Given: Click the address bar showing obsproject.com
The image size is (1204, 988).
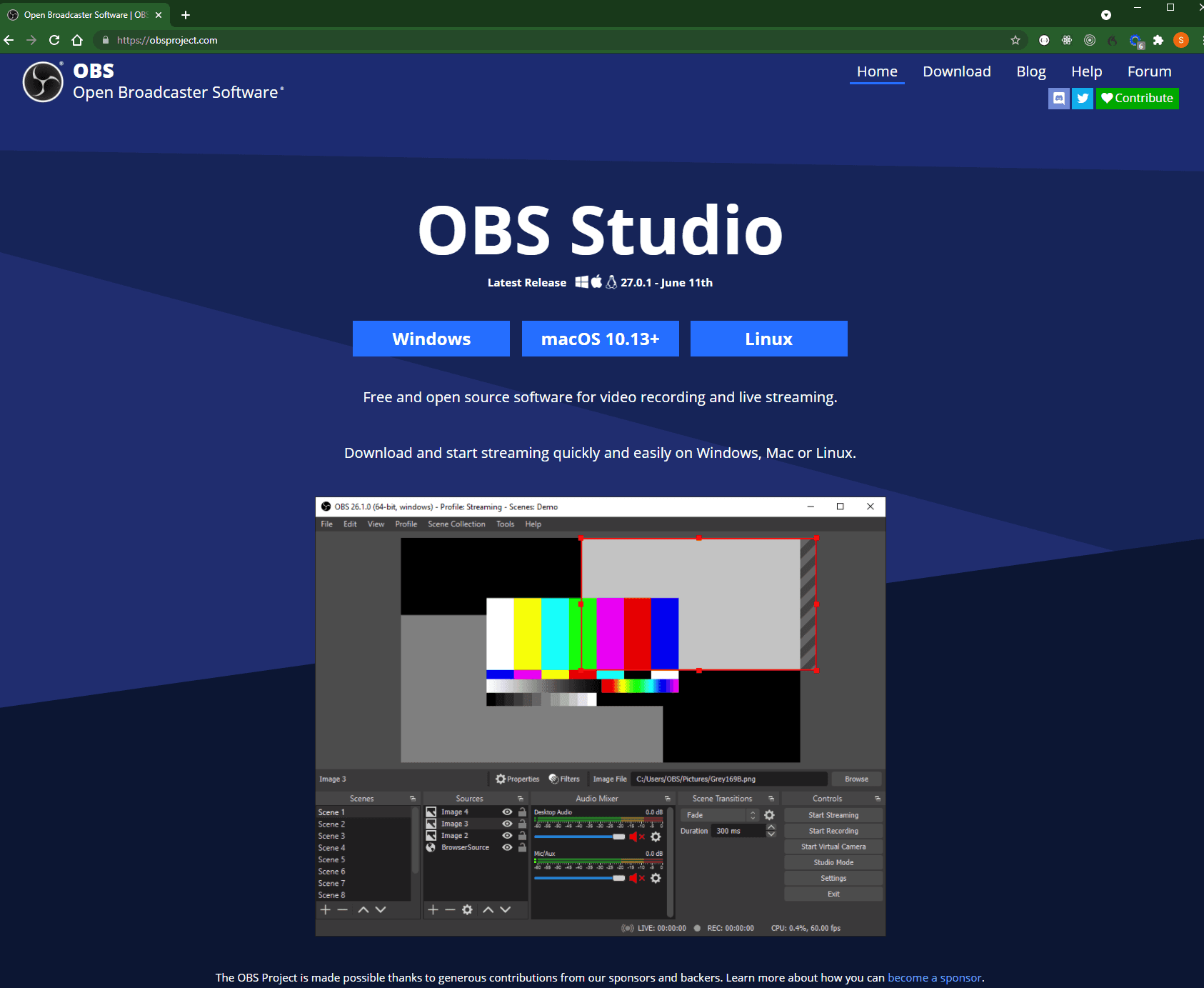Looking at the screenshot, I should (500, 40).
